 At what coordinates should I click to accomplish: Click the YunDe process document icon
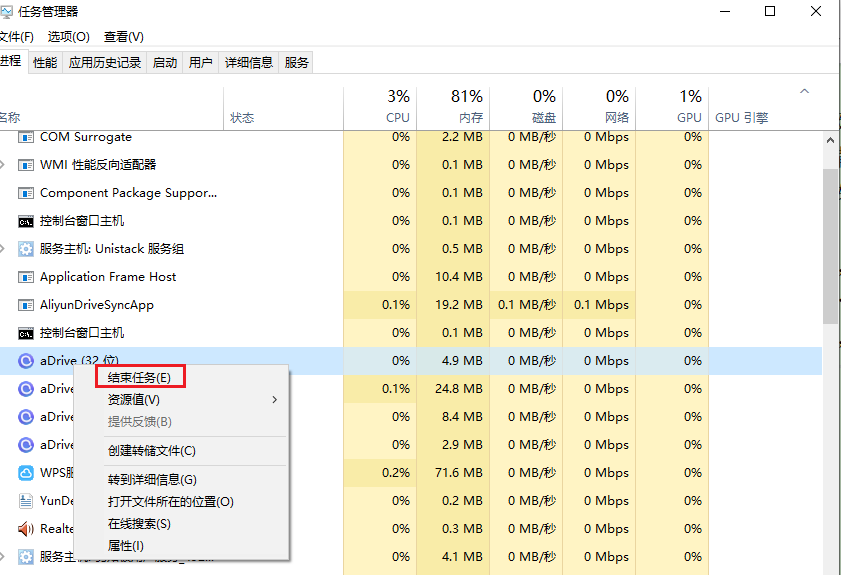pos(26,501)
